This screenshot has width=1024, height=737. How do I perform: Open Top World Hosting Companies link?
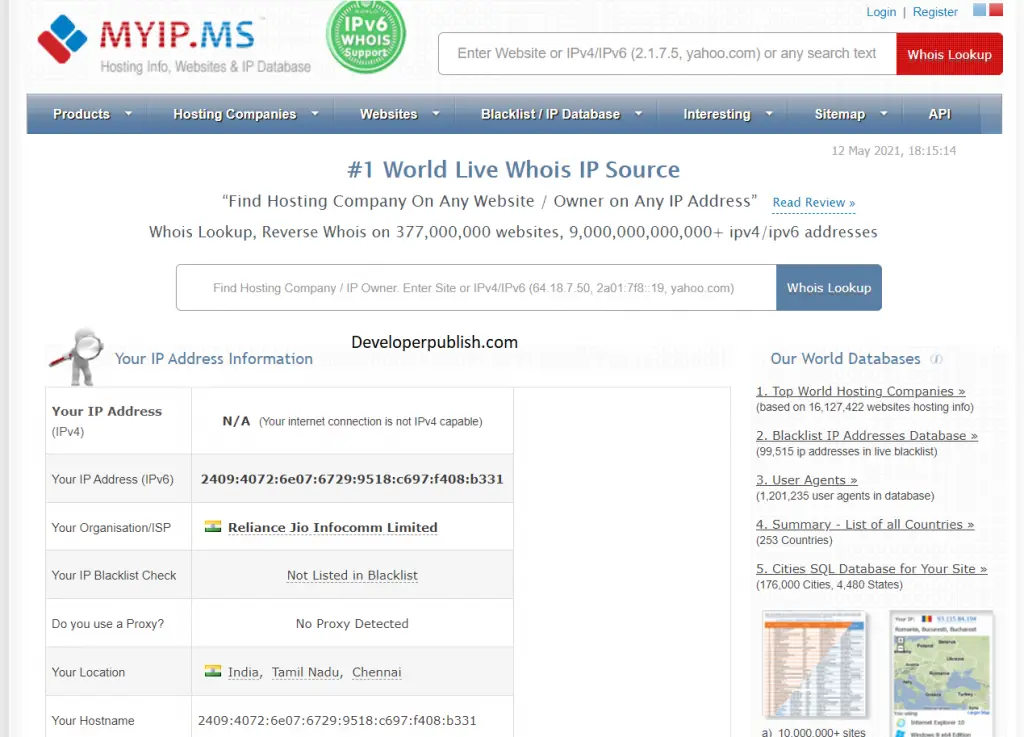860,391
